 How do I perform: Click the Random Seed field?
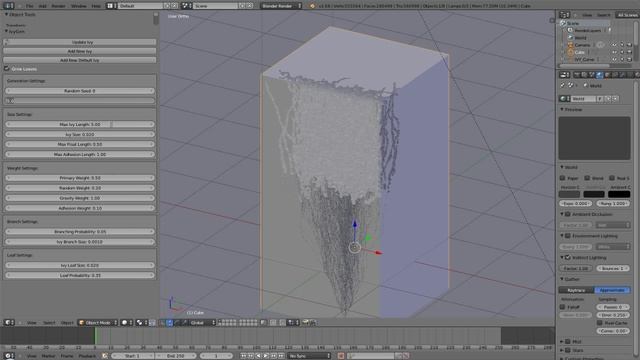coord(80,91)
